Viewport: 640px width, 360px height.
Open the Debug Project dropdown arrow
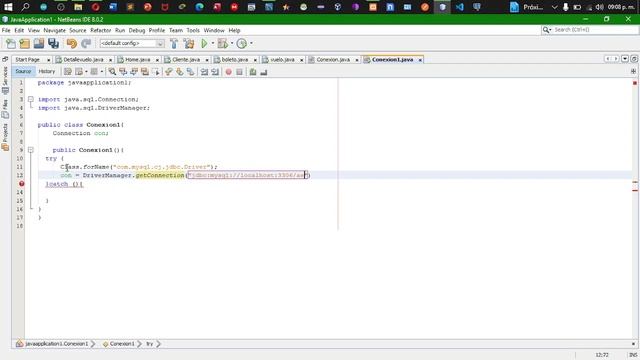(x=232, y=43)
